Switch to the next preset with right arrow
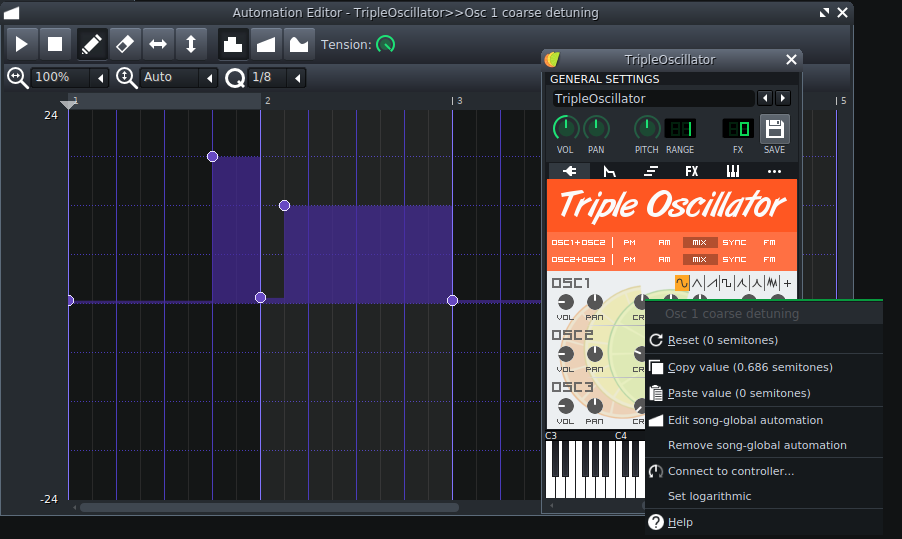Viewport: 902px width, 539px height. 783,98
